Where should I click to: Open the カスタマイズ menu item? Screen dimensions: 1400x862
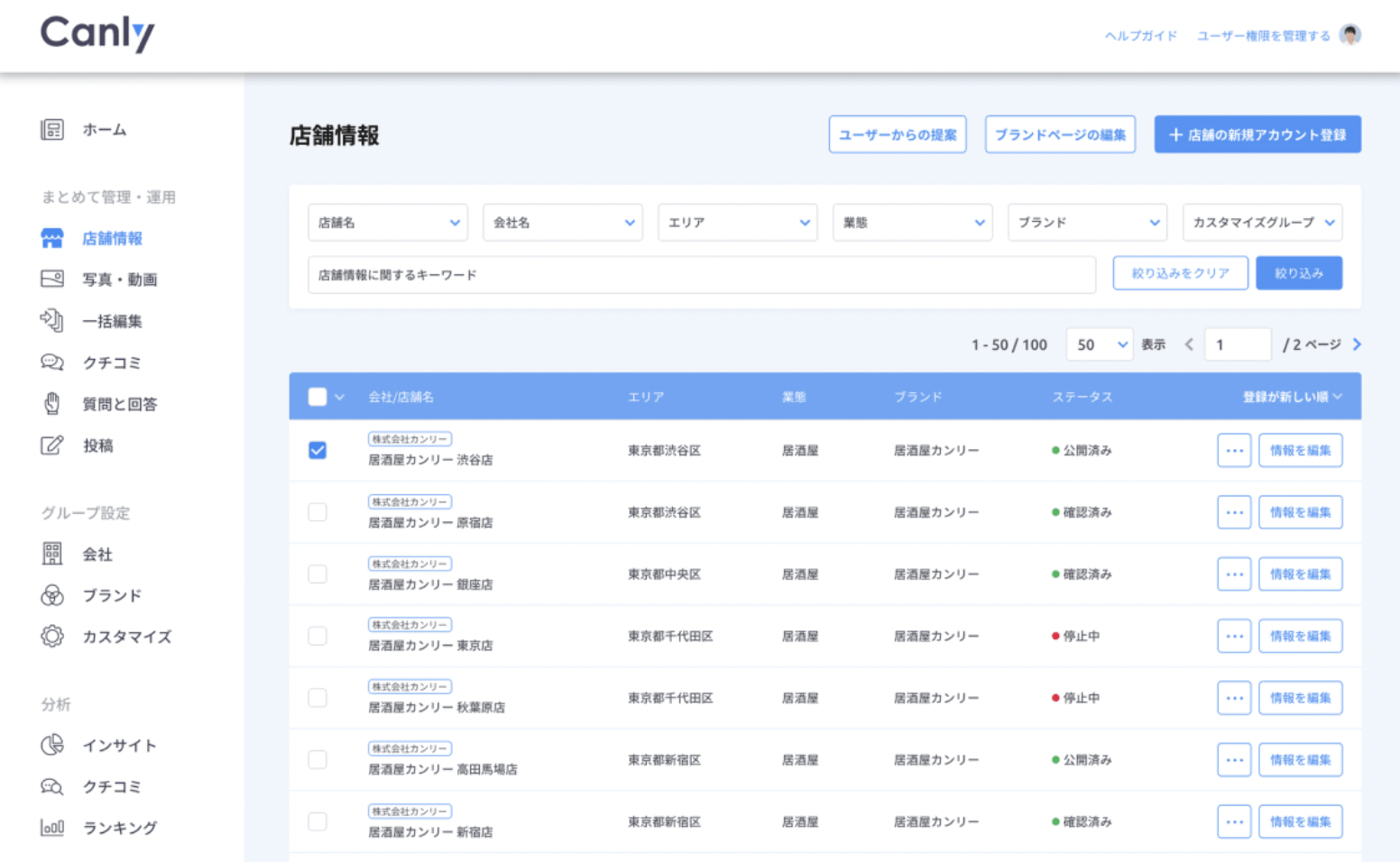tap(126, 637)
